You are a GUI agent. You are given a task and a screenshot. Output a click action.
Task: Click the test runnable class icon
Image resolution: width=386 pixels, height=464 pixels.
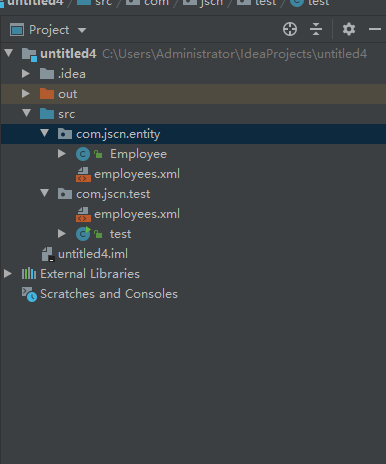pos(83,234)
